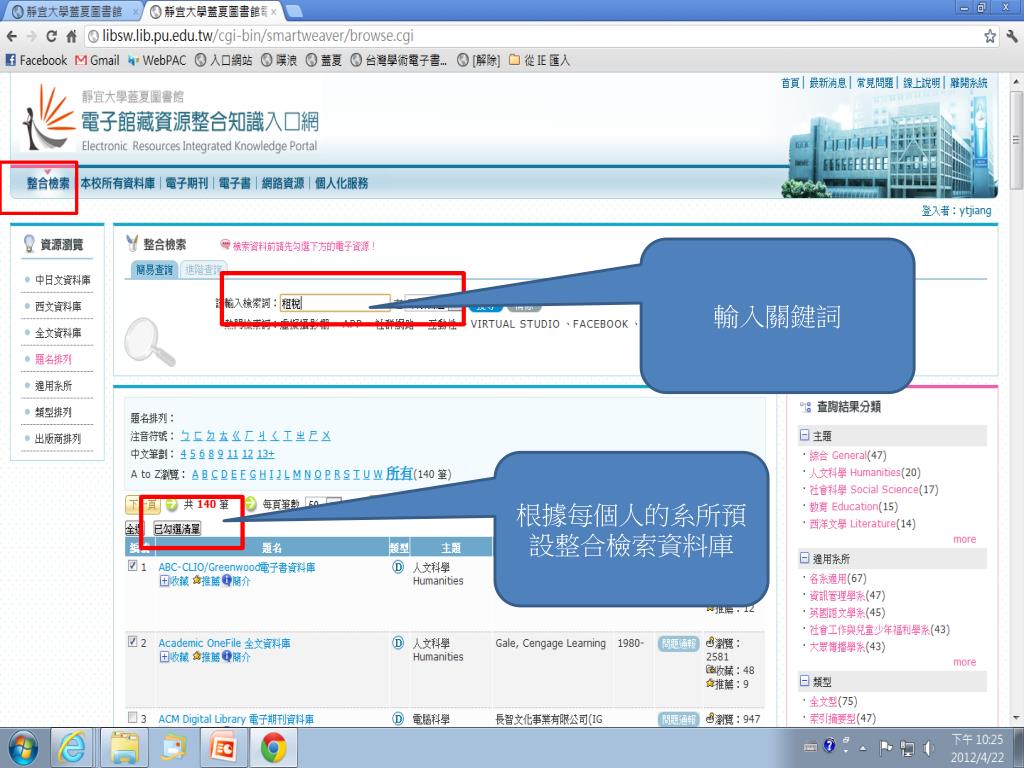This screenshot has width=1024, height=768.
Task: Click 離開系統 to log out
Action: pyautogui.click(x=969, y=83)
